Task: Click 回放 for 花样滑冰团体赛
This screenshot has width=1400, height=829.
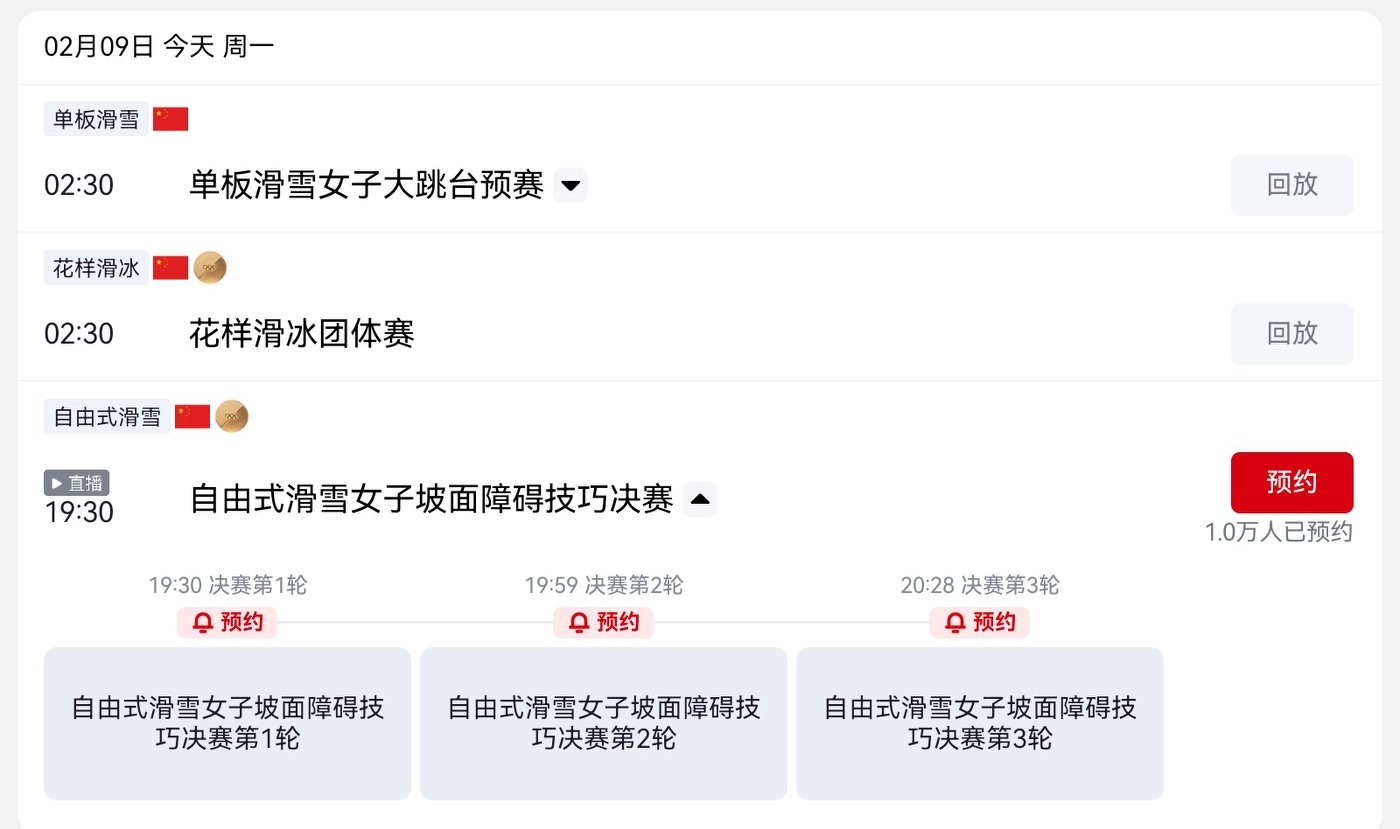Action: click(x=1291, y=333)
